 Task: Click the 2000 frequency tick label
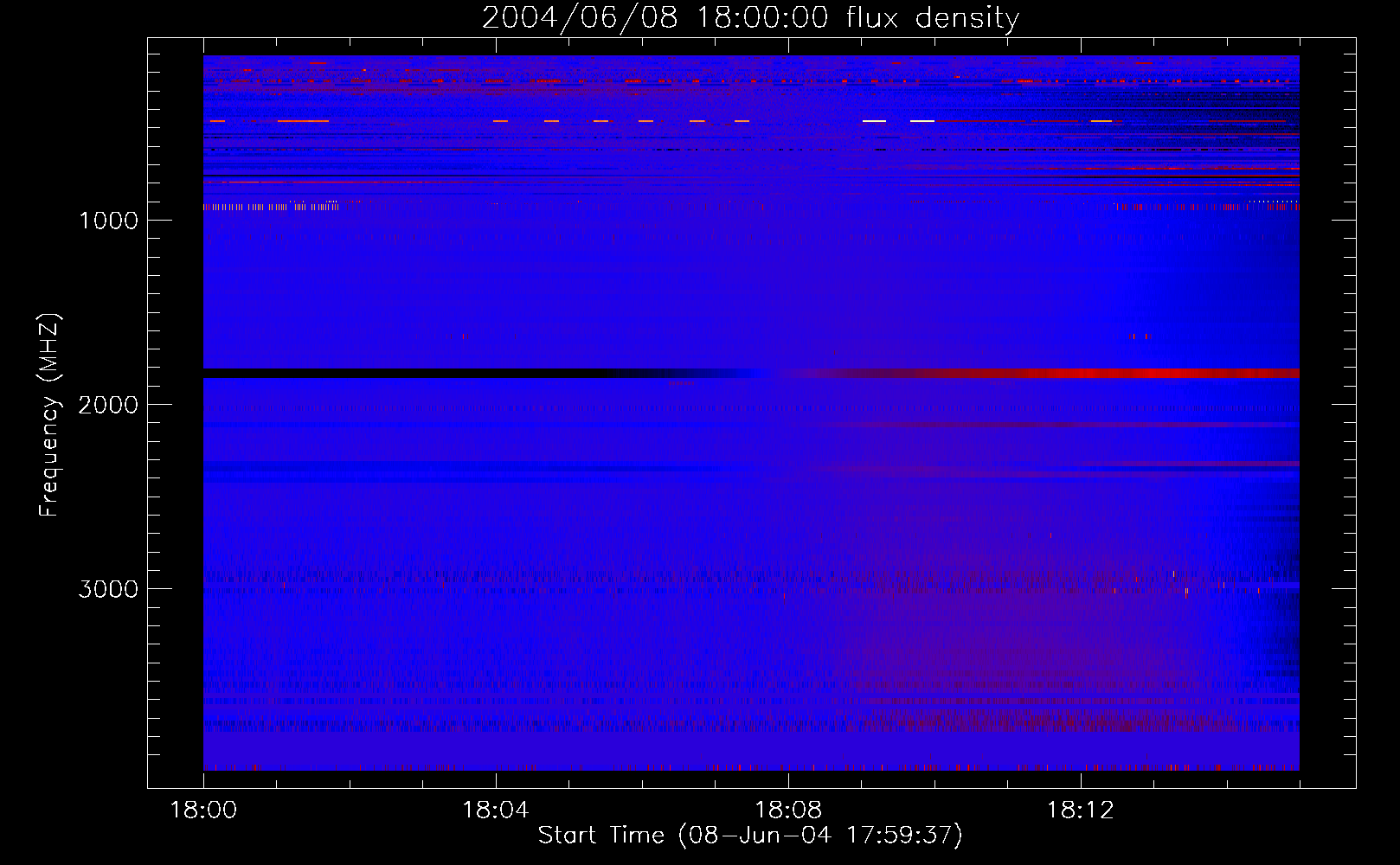point(108,405)
